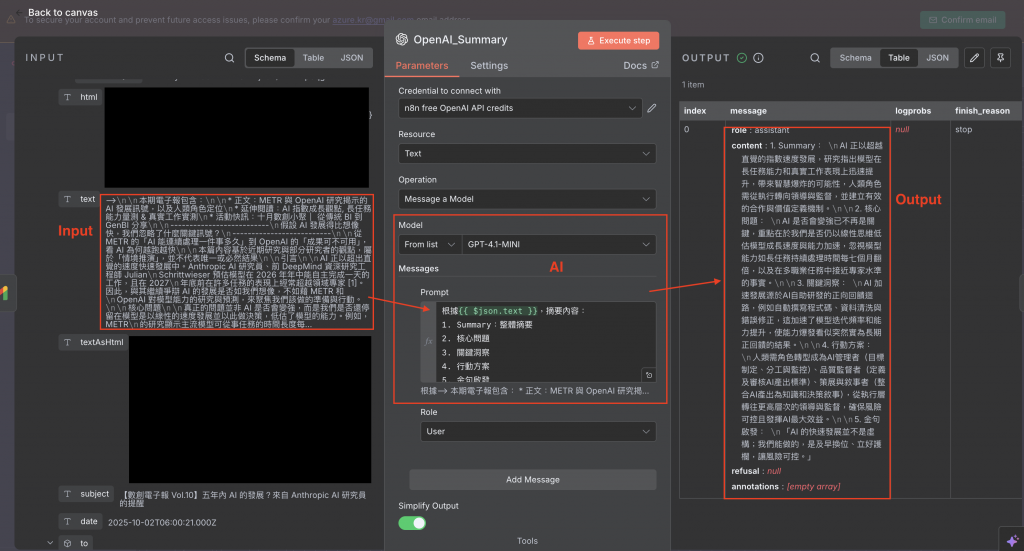Screen dimensions: 1024x551
Task: Click the type icon next to the date field
Action: pos(67,522)
